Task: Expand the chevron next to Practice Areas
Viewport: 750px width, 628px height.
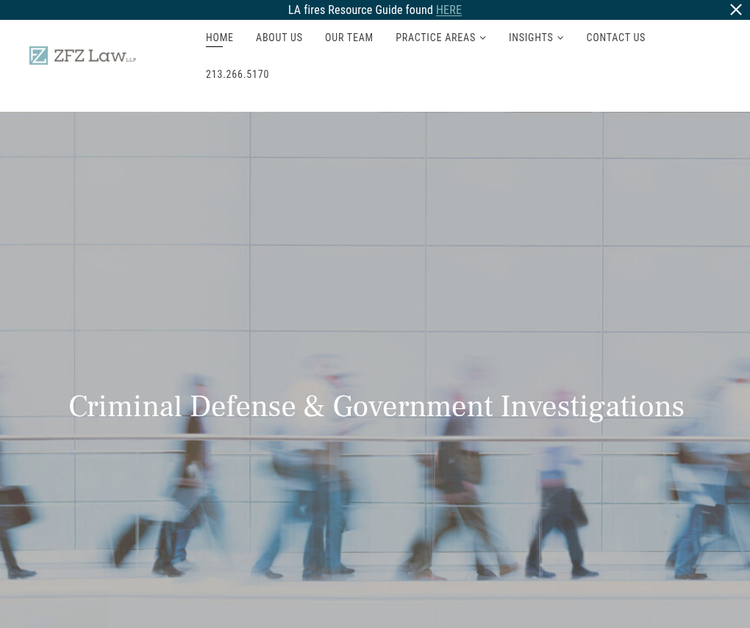Action: point(483,38)
